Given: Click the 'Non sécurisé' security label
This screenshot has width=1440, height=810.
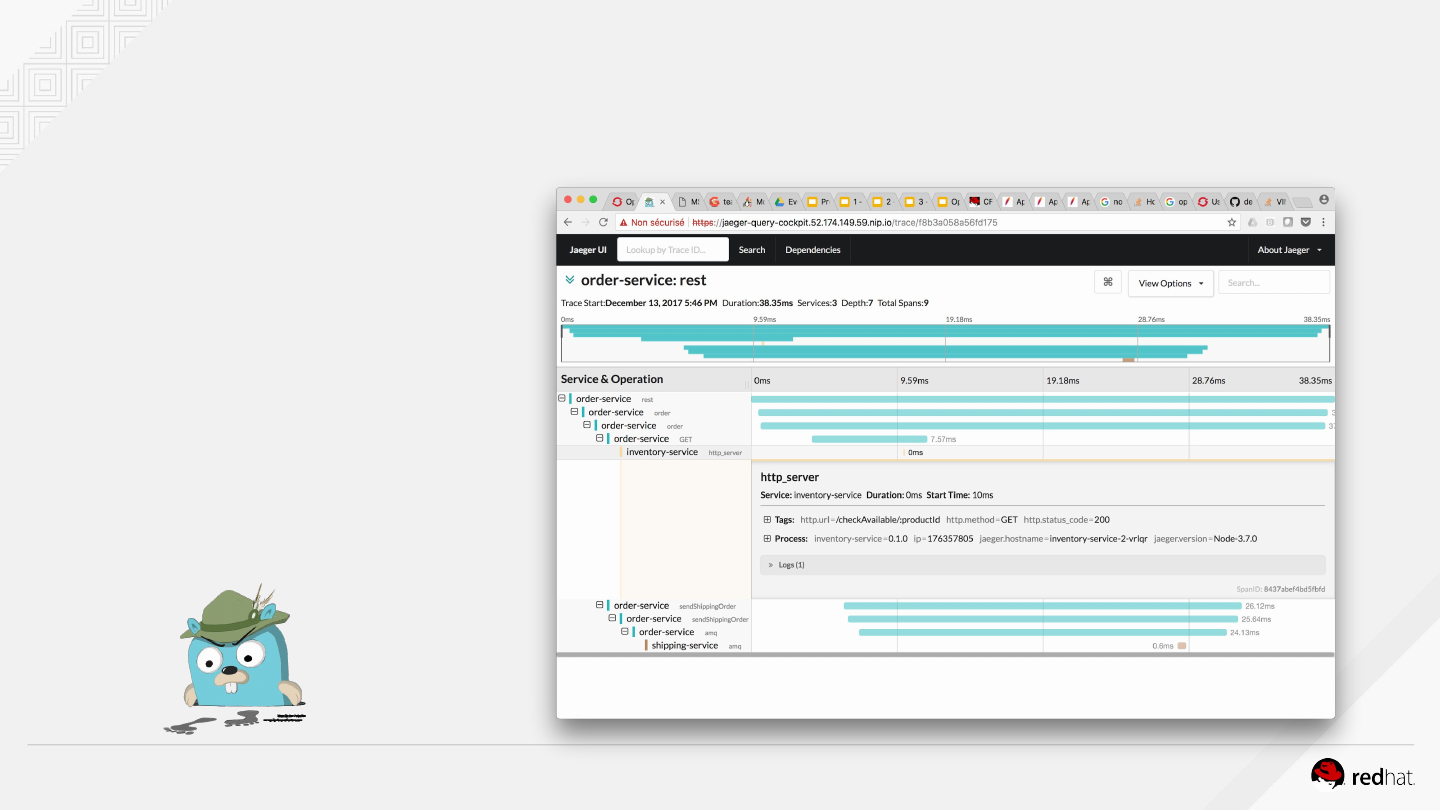Looking at the screenshot, I should (658, 222).
